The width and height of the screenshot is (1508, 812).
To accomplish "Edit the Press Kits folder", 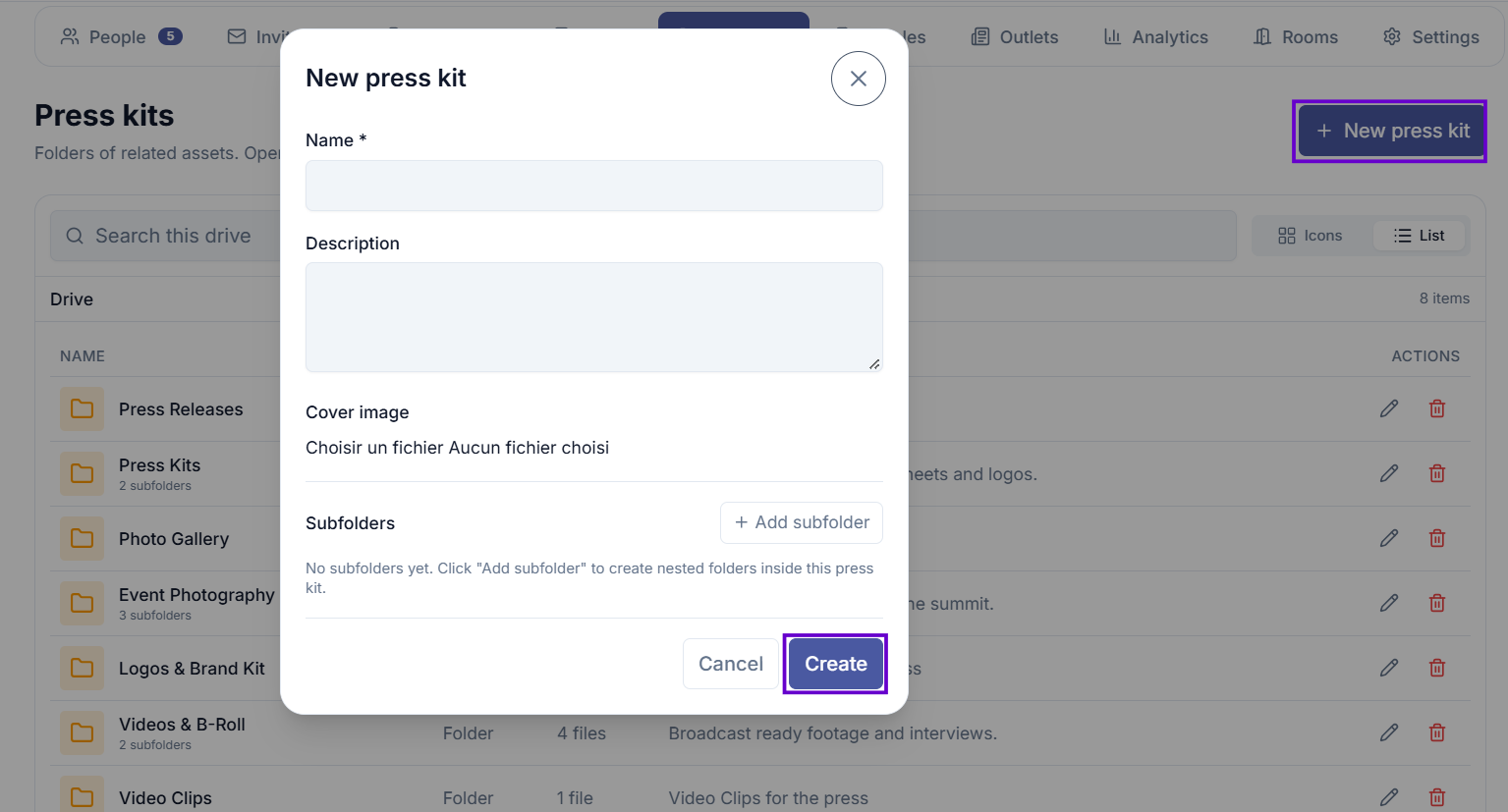I will click(x=1388, y=473).
